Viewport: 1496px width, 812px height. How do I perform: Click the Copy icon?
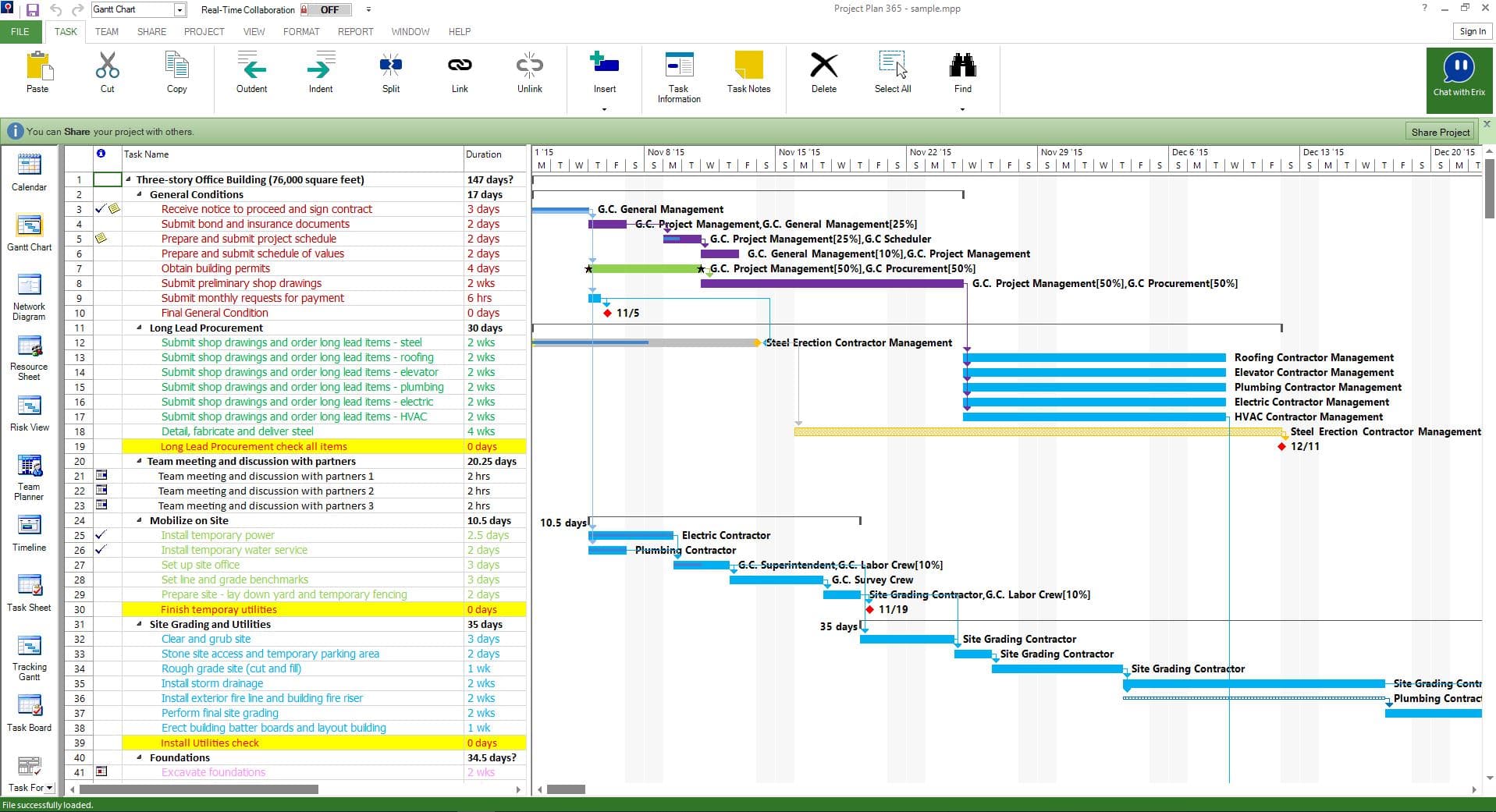point(177,66)
